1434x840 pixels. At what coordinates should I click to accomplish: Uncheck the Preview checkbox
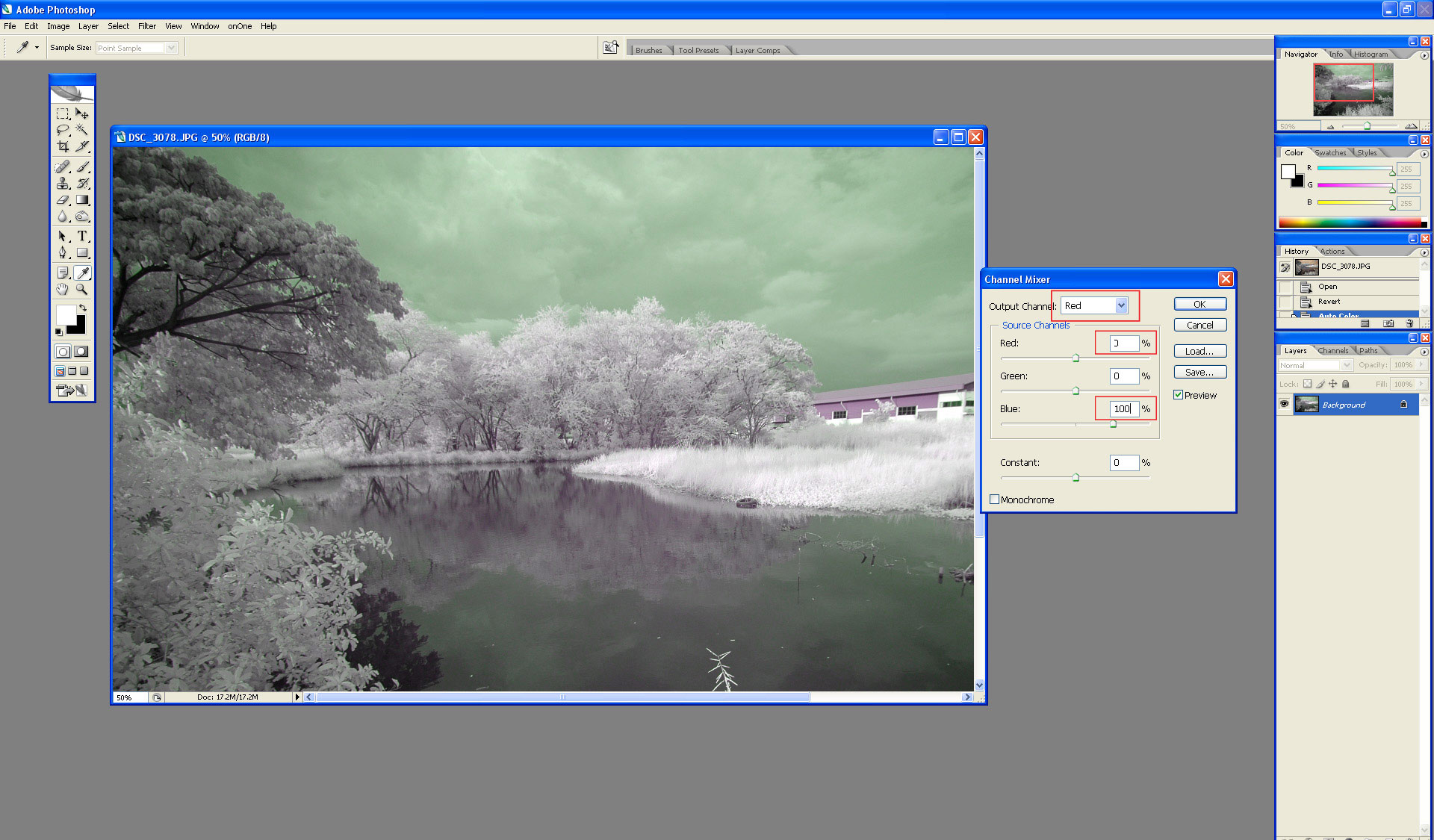click(x=1178, y=395)
